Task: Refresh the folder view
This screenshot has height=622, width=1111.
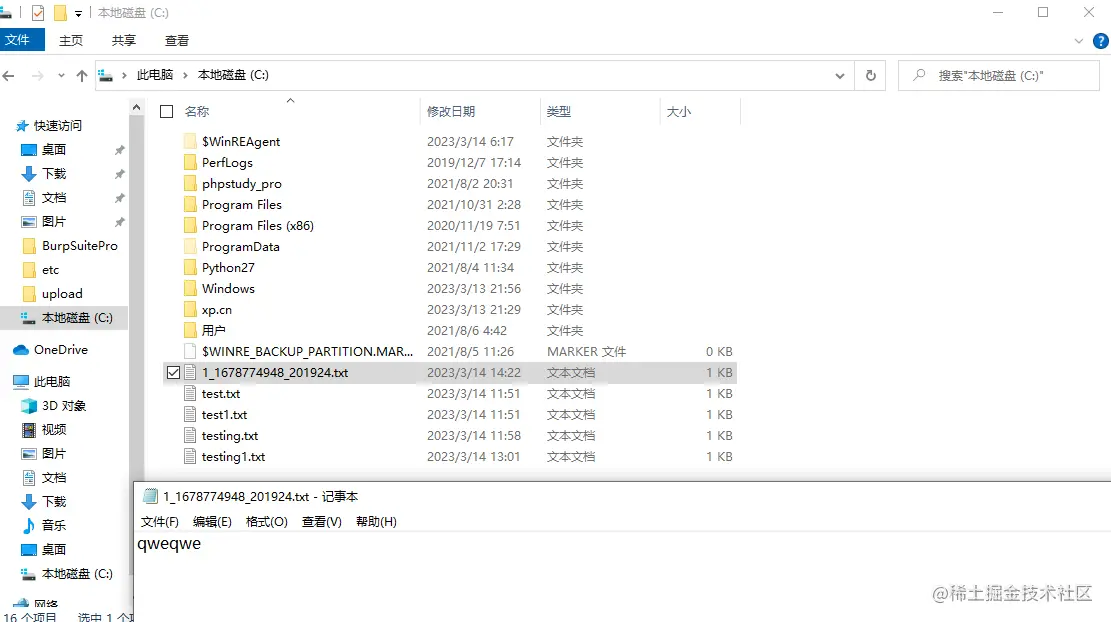Action: (871, 75)
